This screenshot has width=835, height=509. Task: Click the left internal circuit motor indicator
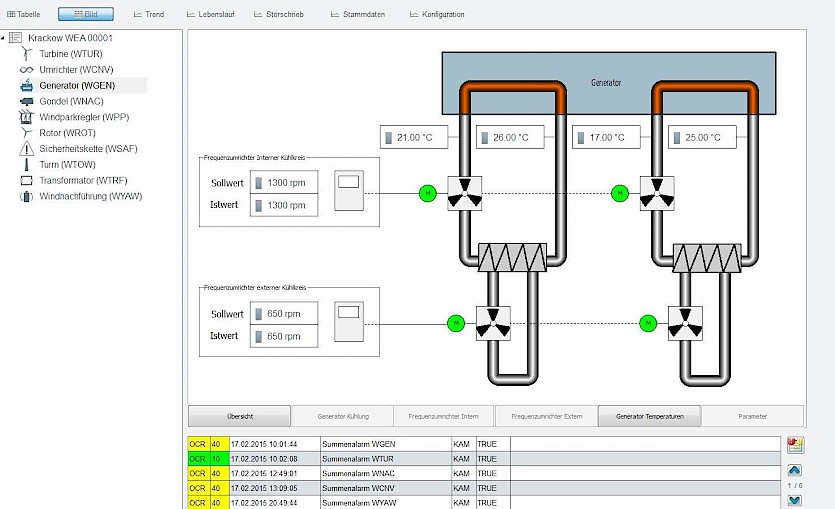pos(428,193)
